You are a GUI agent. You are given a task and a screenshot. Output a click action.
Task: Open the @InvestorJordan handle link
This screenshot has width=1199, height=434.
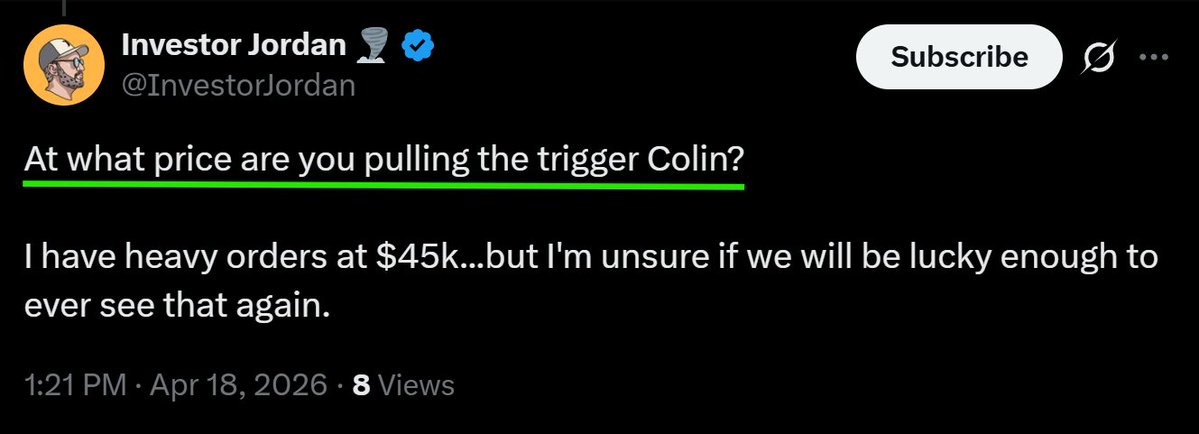(x=238, y=86)
